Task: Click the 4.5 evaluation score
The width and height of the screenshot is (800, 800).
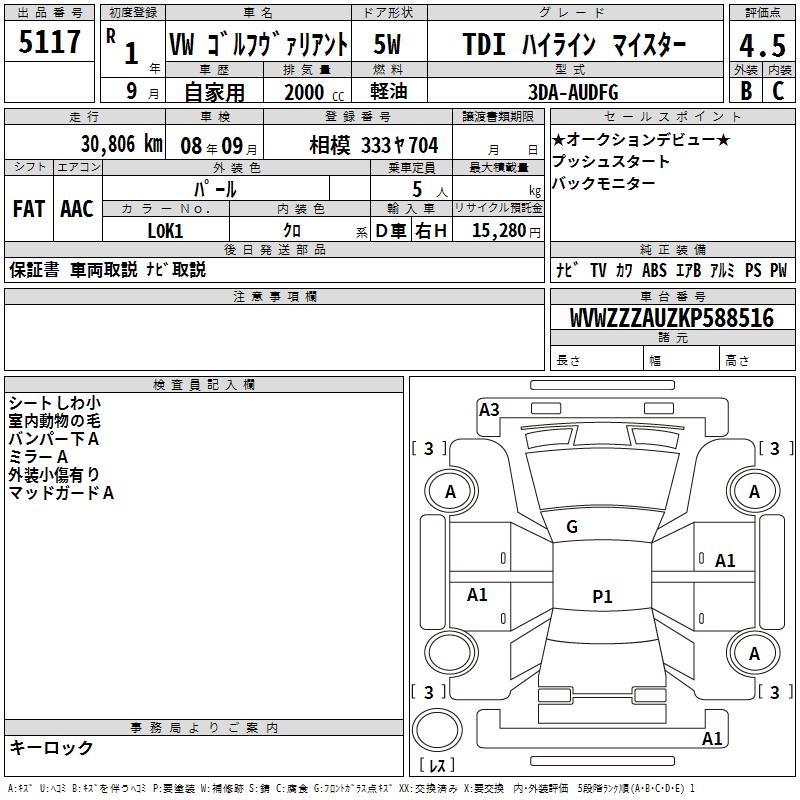Action: [x=762, y=45]
